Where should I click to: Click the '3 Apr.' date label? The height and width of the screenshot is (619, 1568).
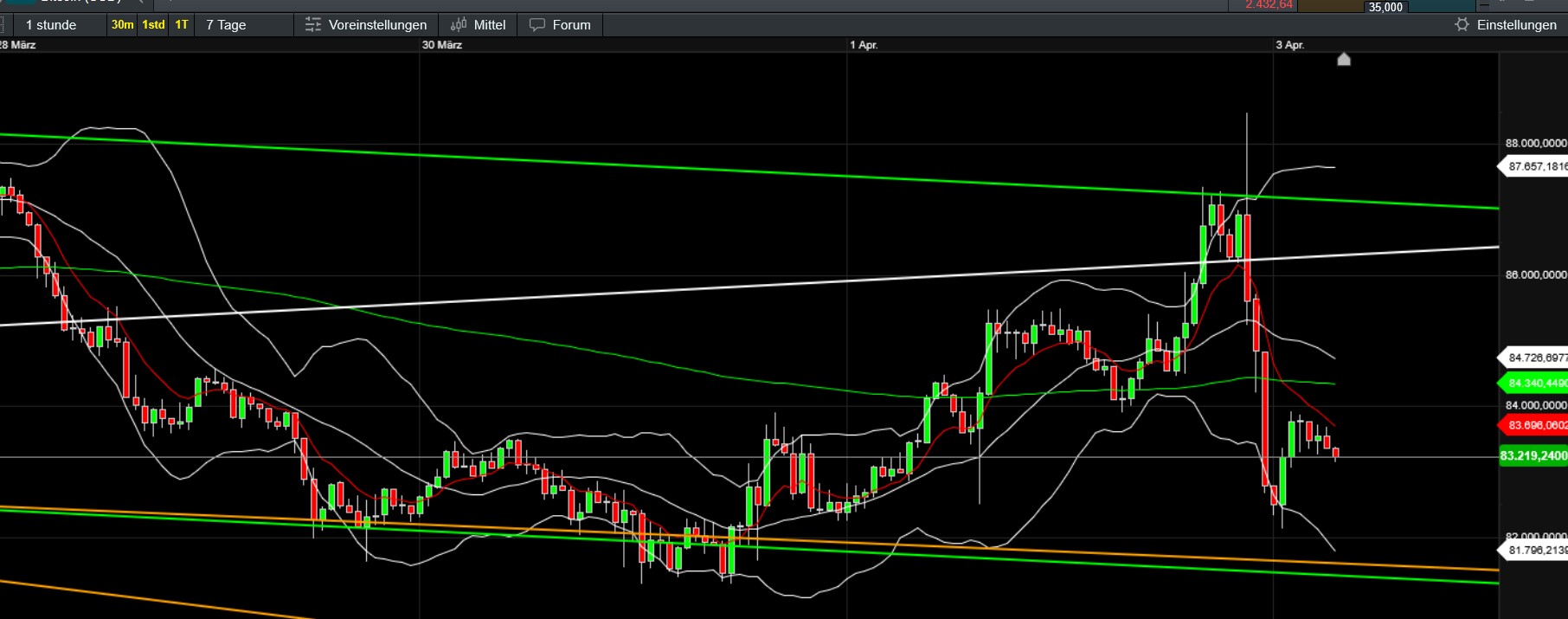point(1289,45)
